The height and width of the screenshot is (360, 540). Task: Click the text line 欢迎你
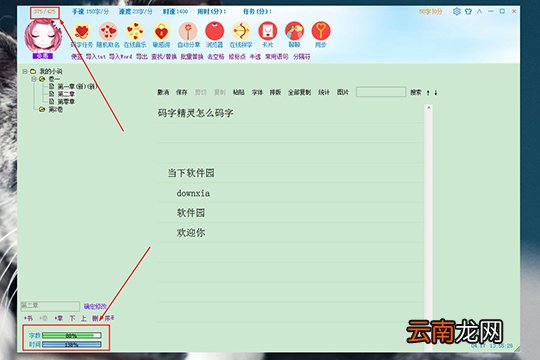191,233
